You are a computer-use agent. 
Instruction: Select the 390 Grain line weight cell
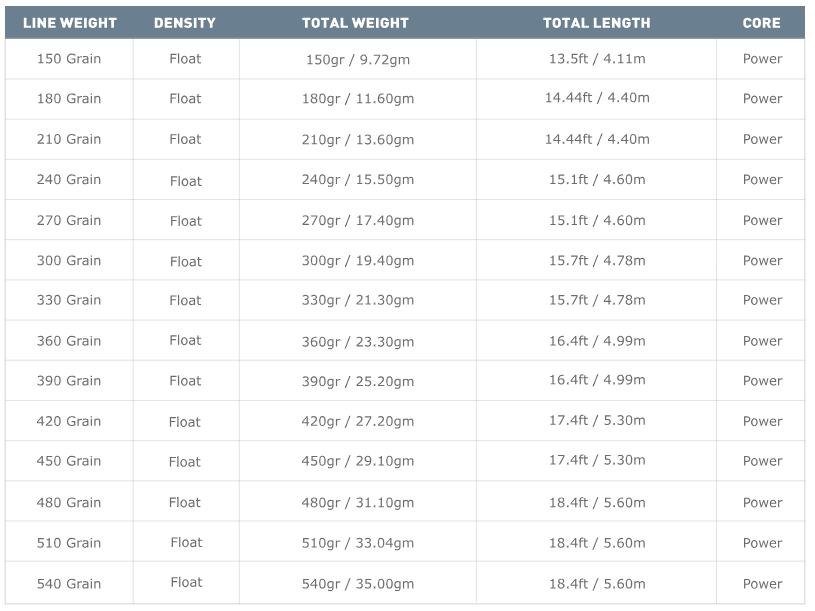[69, 381]
